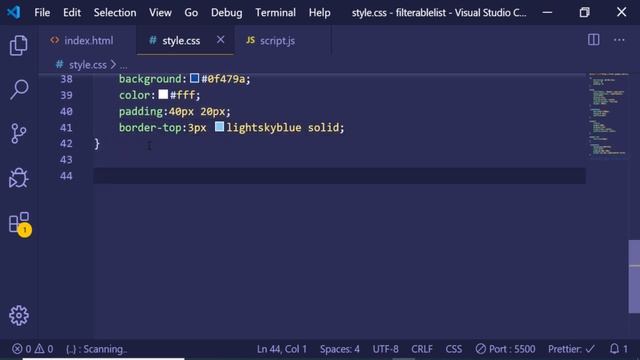The image size is (640, 360).
Task: Open the Debug menu
Action: click(227, 13)
